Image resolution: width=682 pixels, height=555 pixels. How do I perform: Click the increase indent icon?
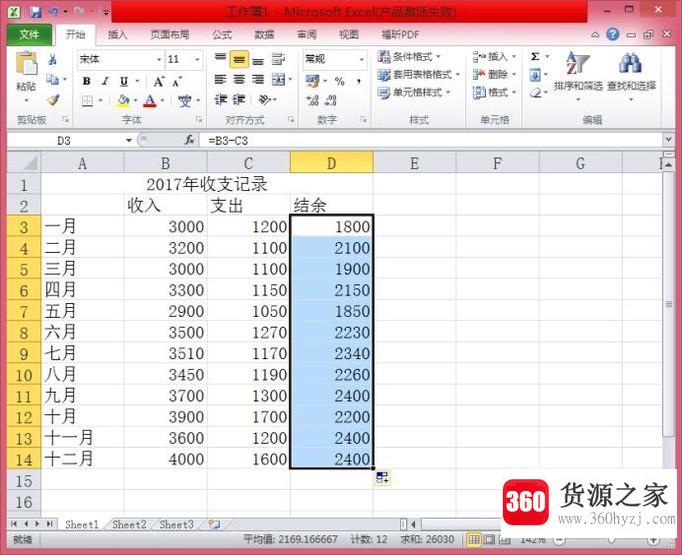(239, 100)
